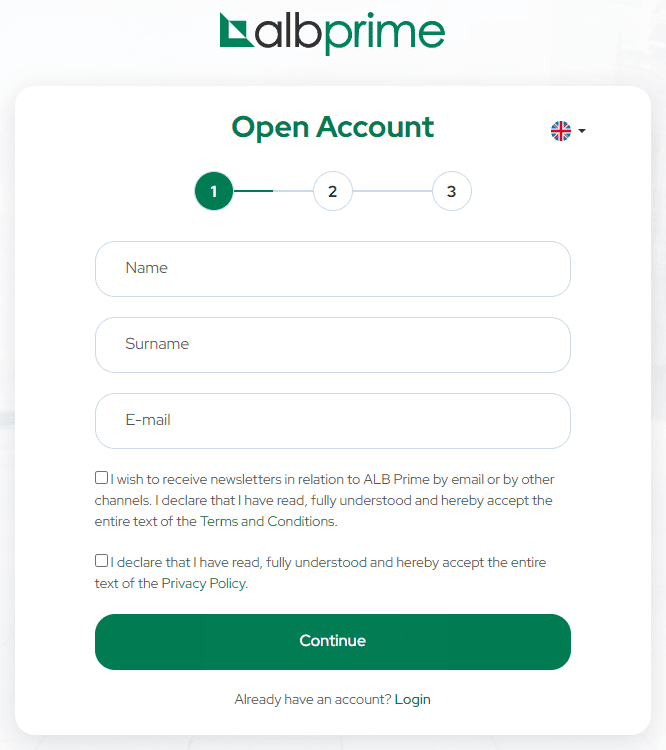The image size is (666, 750).
Task: Click the UK flag language icon
Action: (561, 131)
